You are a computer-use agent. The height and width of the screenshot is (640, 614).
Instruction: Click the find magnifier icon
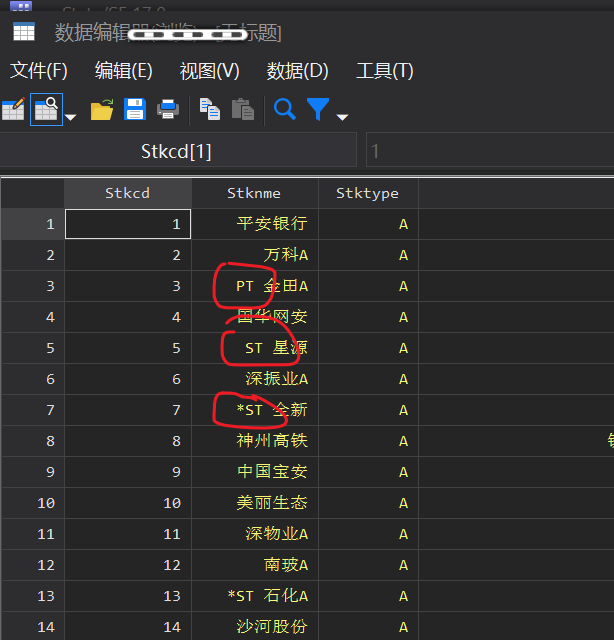point(285,109)
